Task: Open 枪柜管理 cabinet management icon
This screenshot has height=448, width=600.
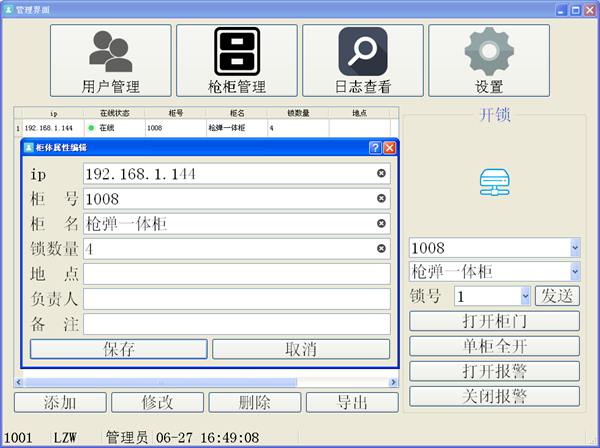Action: coord(237,60)
